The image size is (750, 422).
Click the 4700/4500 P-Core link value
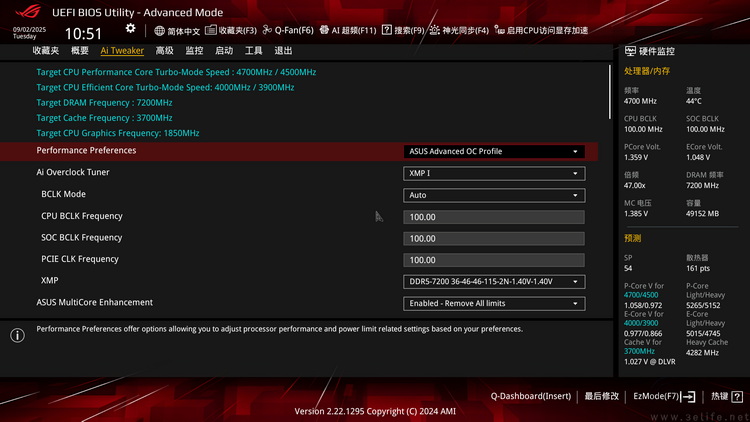tap(641, 295)
